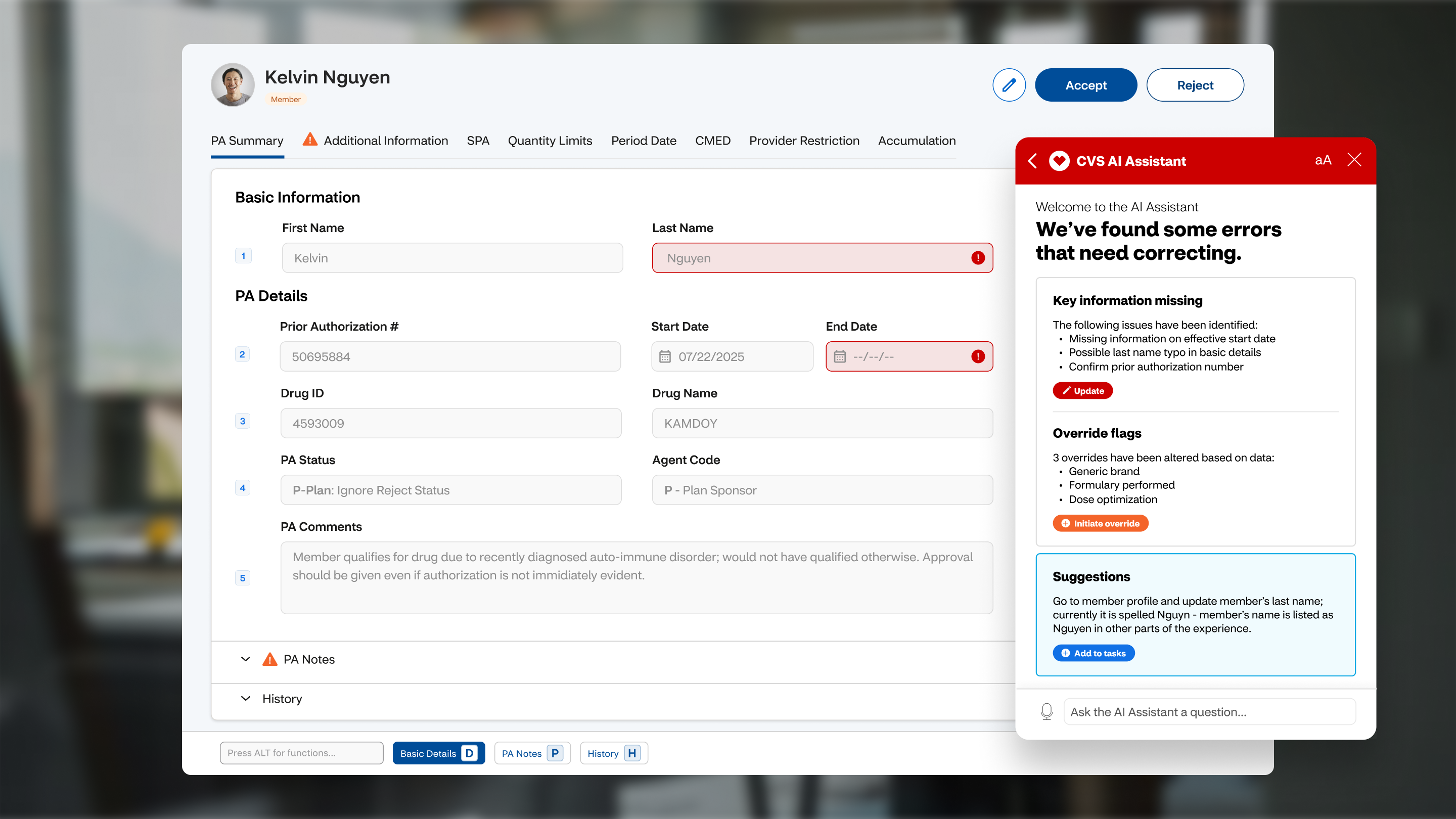1456x819 pixels.
Task: Click the CVS heart logo icon
Action: tap(1059, 161)
